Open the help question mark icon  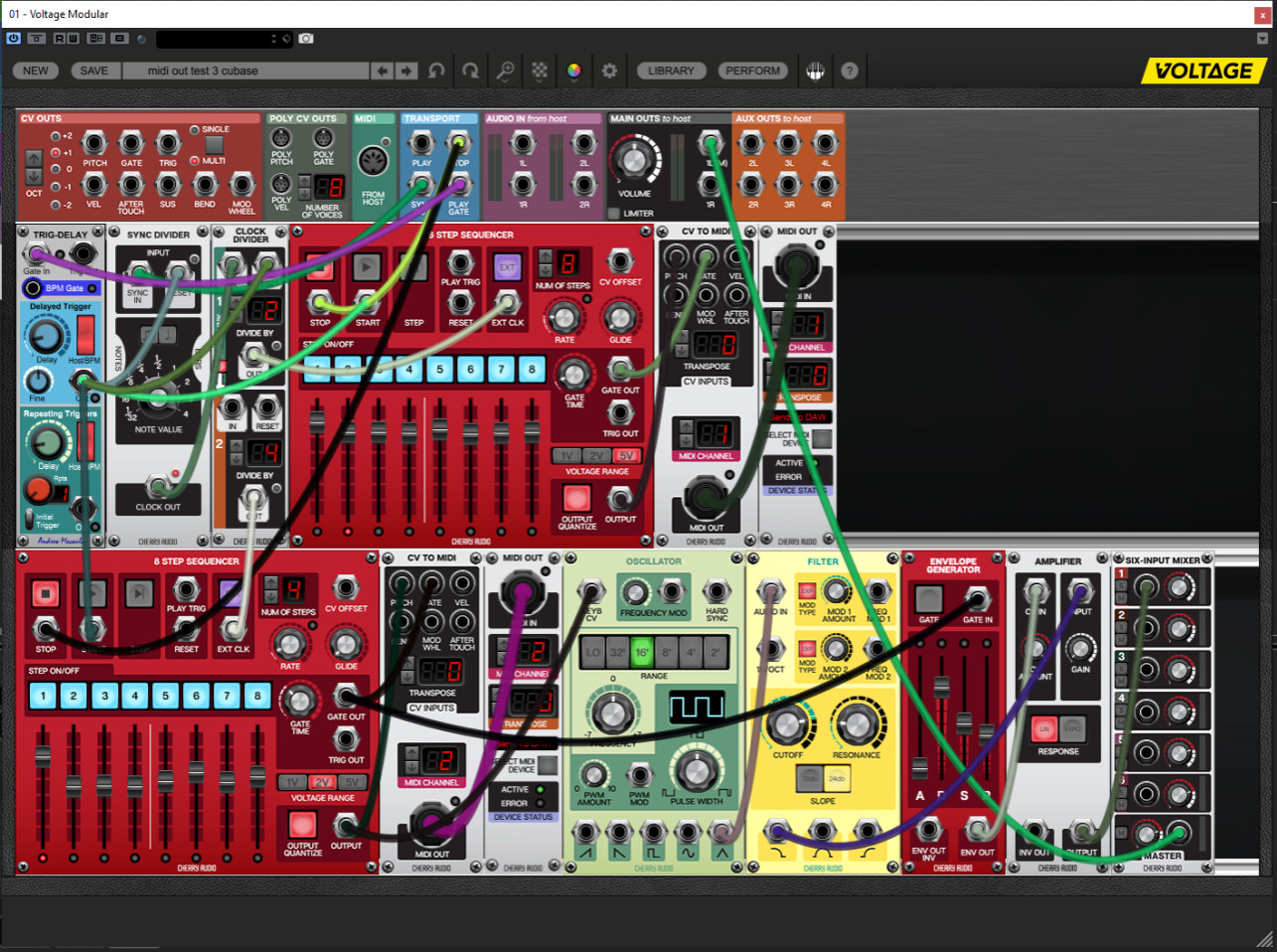850,71
